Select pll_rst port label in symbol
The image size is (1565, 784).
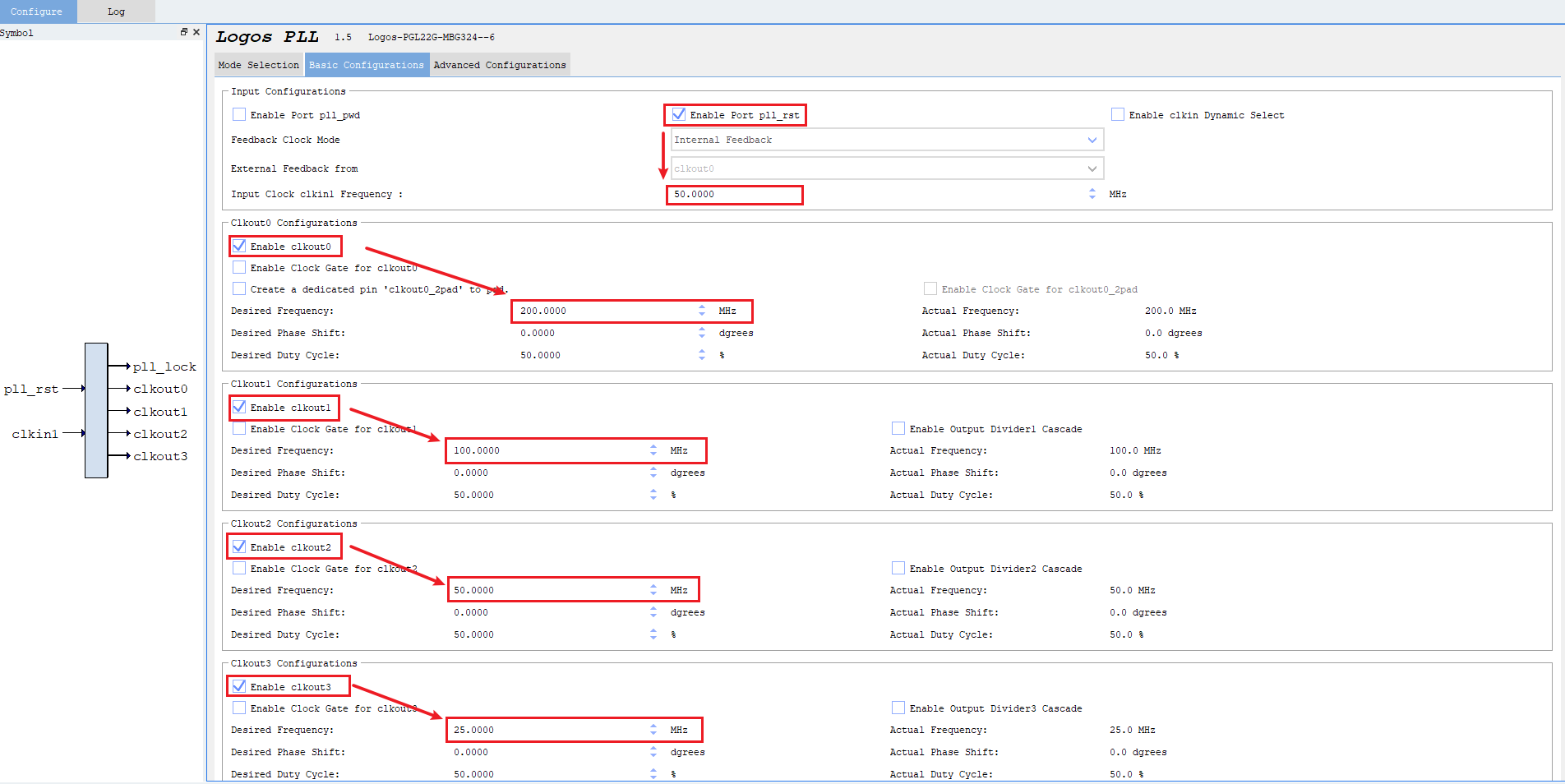[x=31, y=389]
